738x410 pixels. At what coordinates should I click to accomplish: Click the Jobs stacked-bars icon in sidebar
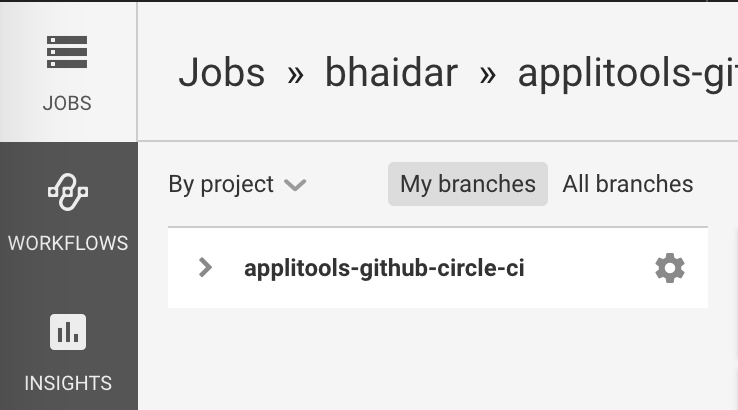tap(67, 53)
